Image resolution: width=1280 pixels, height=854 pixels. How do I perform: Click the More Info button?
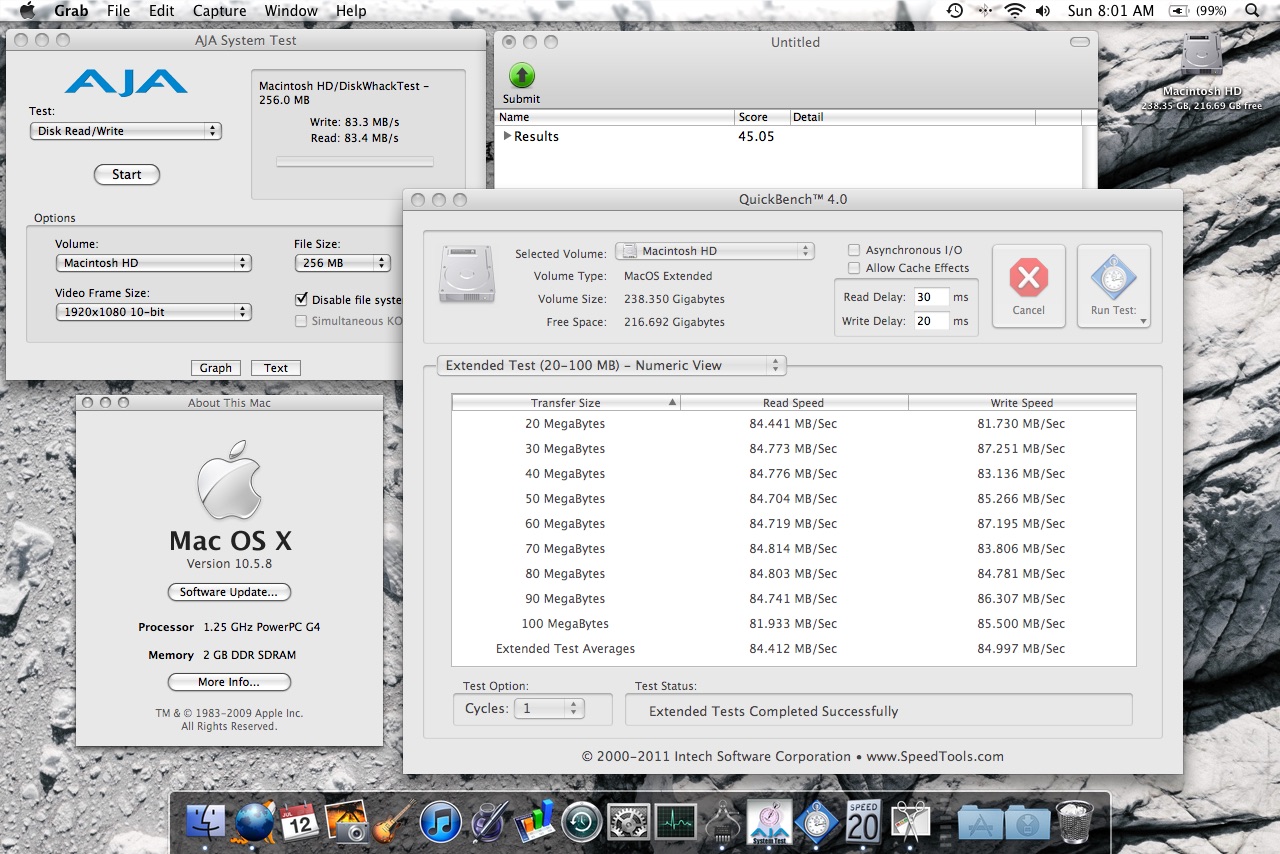point(229,682)
